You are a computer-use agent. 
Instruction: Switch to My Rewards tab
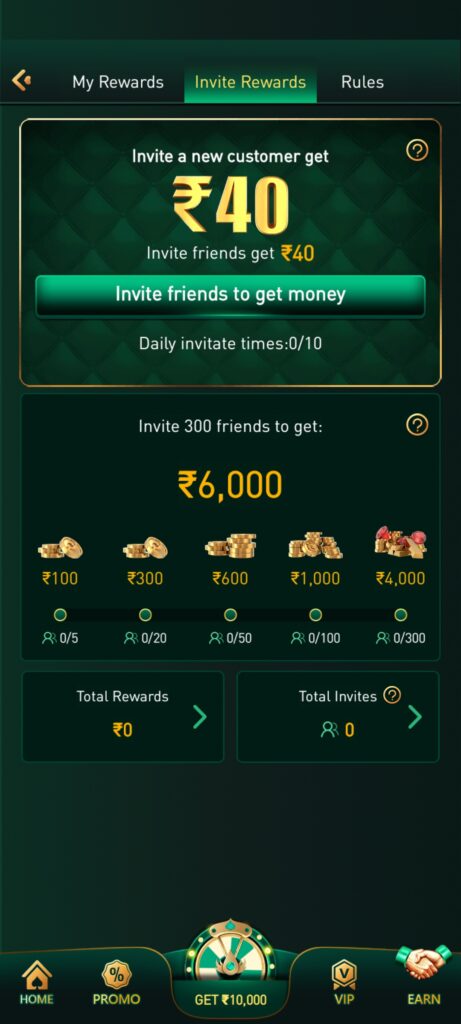pos(118,82)
